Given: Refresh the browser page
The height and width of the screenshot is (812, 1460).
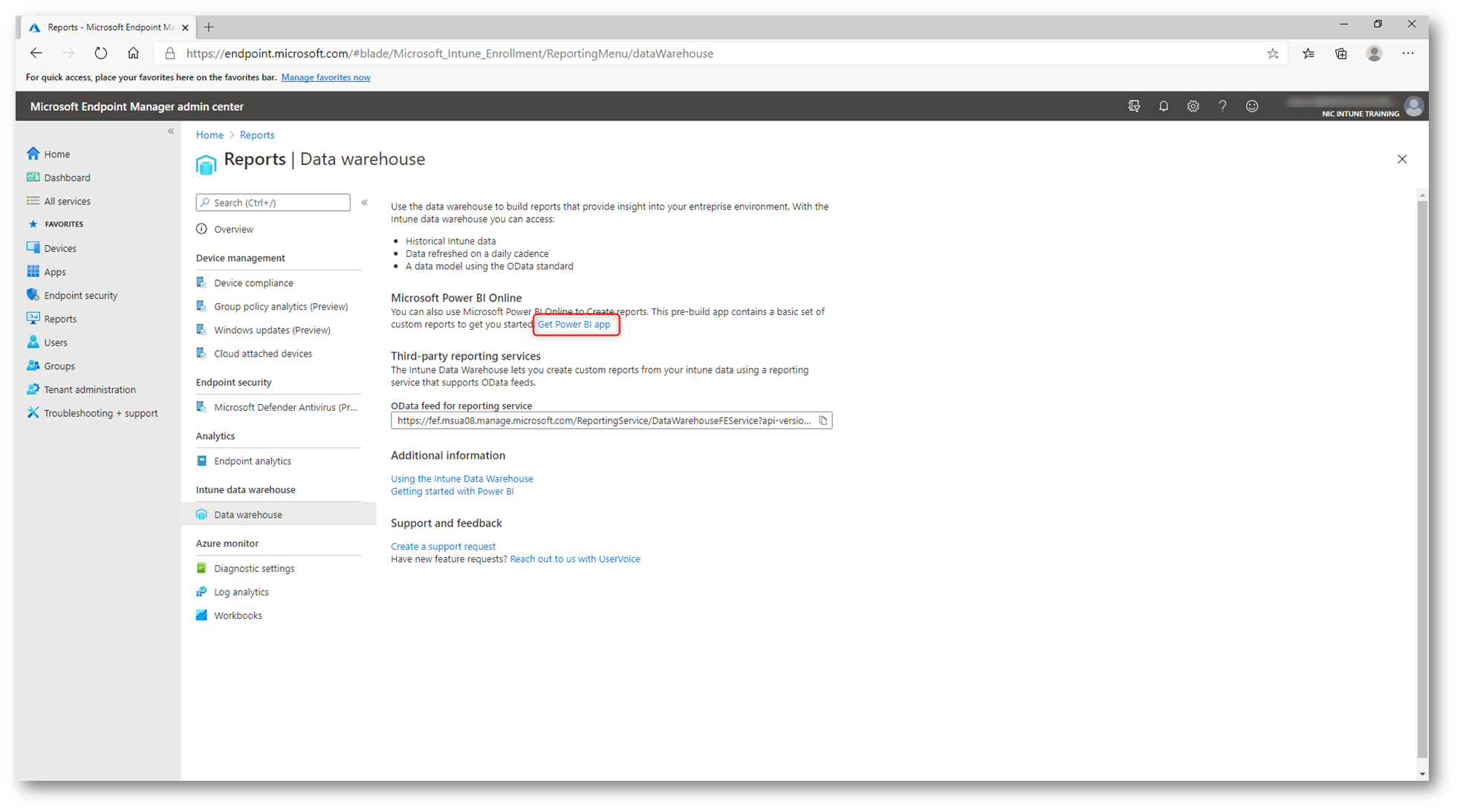Looking at the screenshot, I should (x=101, y=53).
